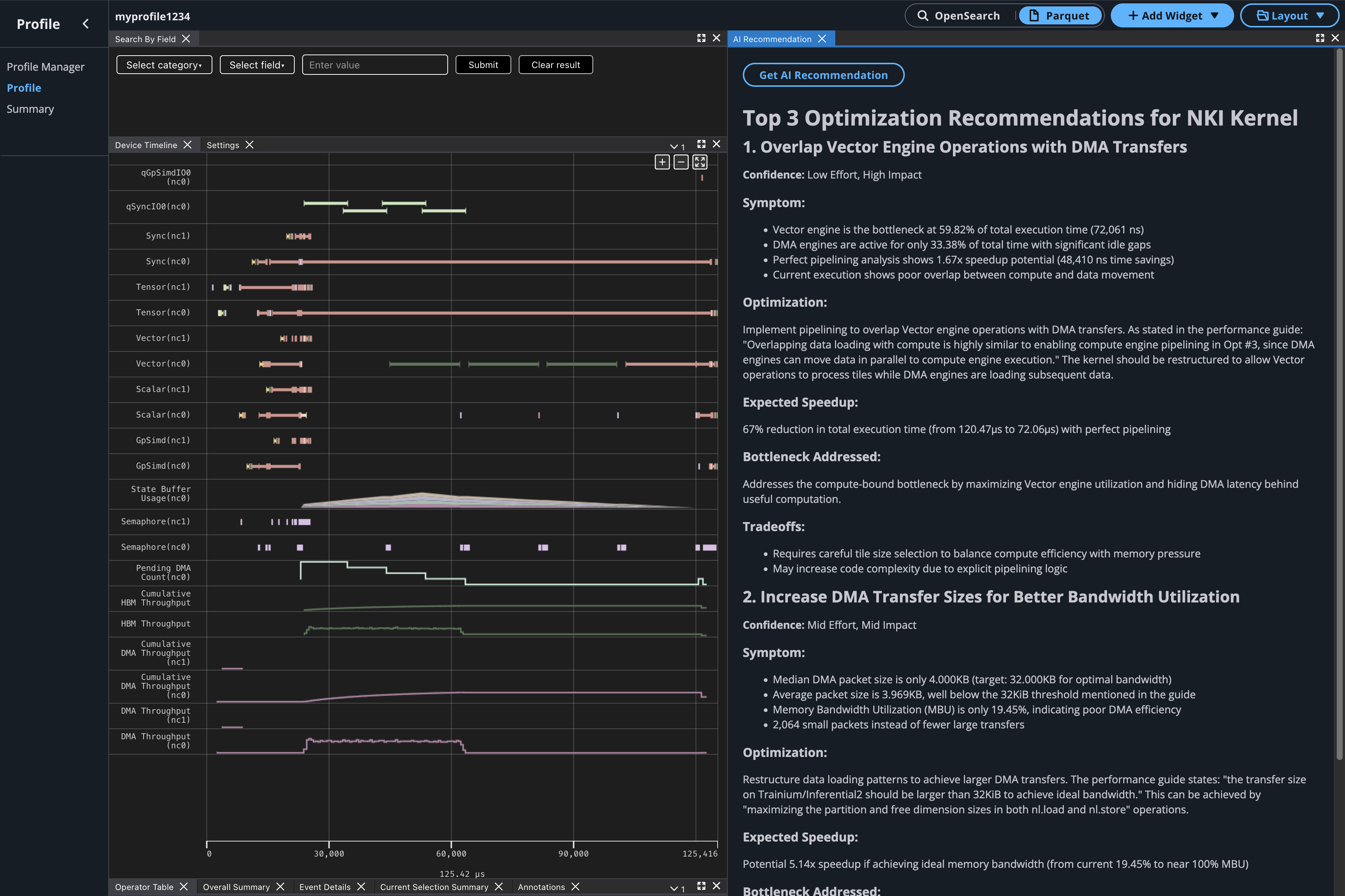Maximize the Search By Field panel
Image resolution: width=1345 pixels, height=896 pixels.
(x=701, y=38)
